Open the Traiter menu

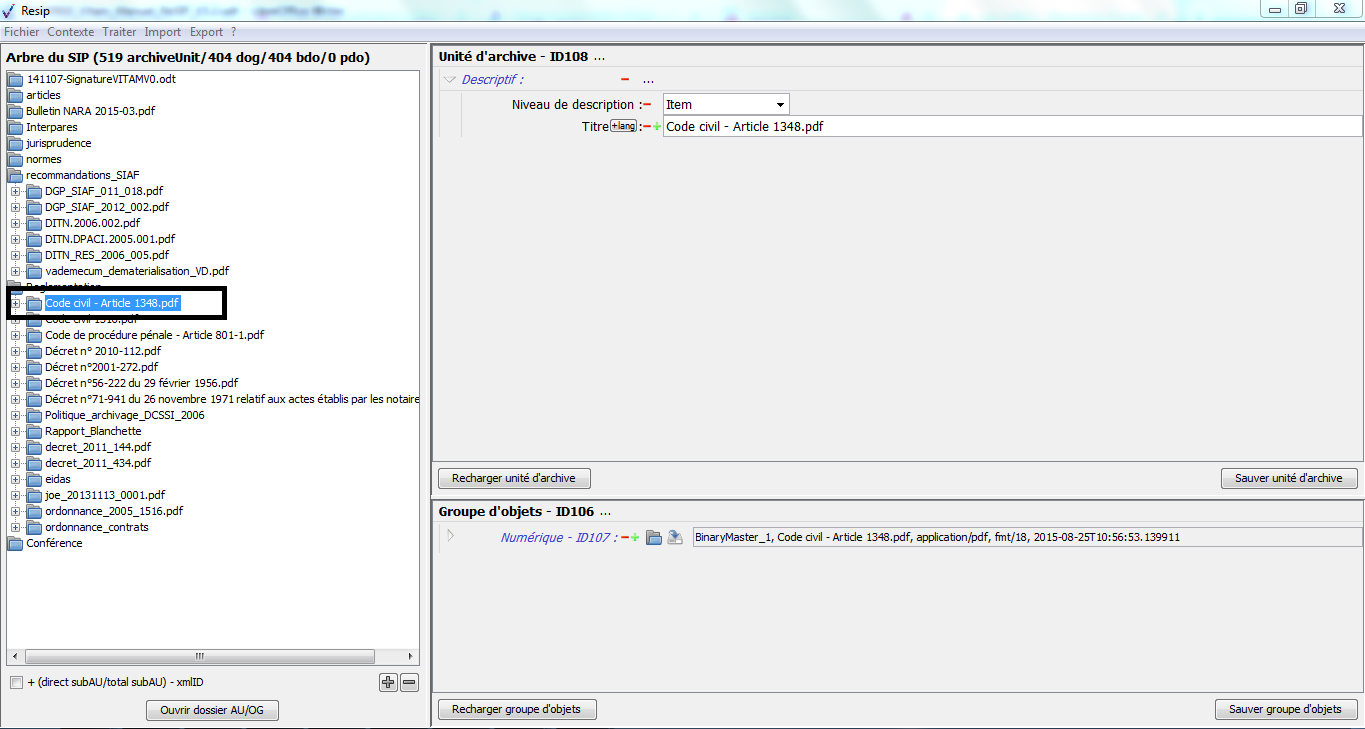click(x=119, y=32)
